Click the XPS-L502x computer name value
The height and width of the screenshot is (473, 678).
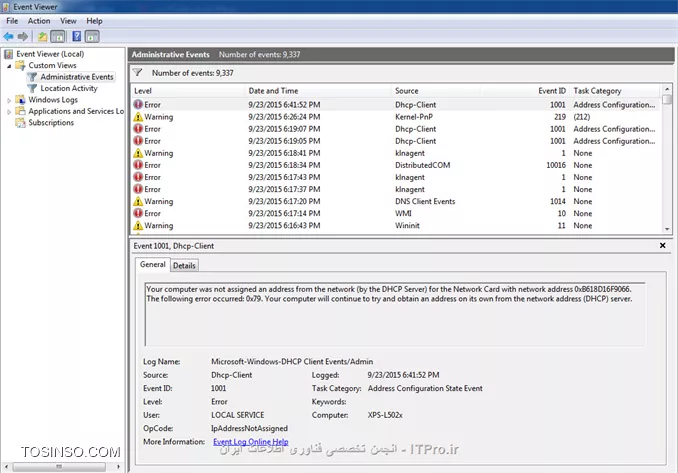click(385, 415)
